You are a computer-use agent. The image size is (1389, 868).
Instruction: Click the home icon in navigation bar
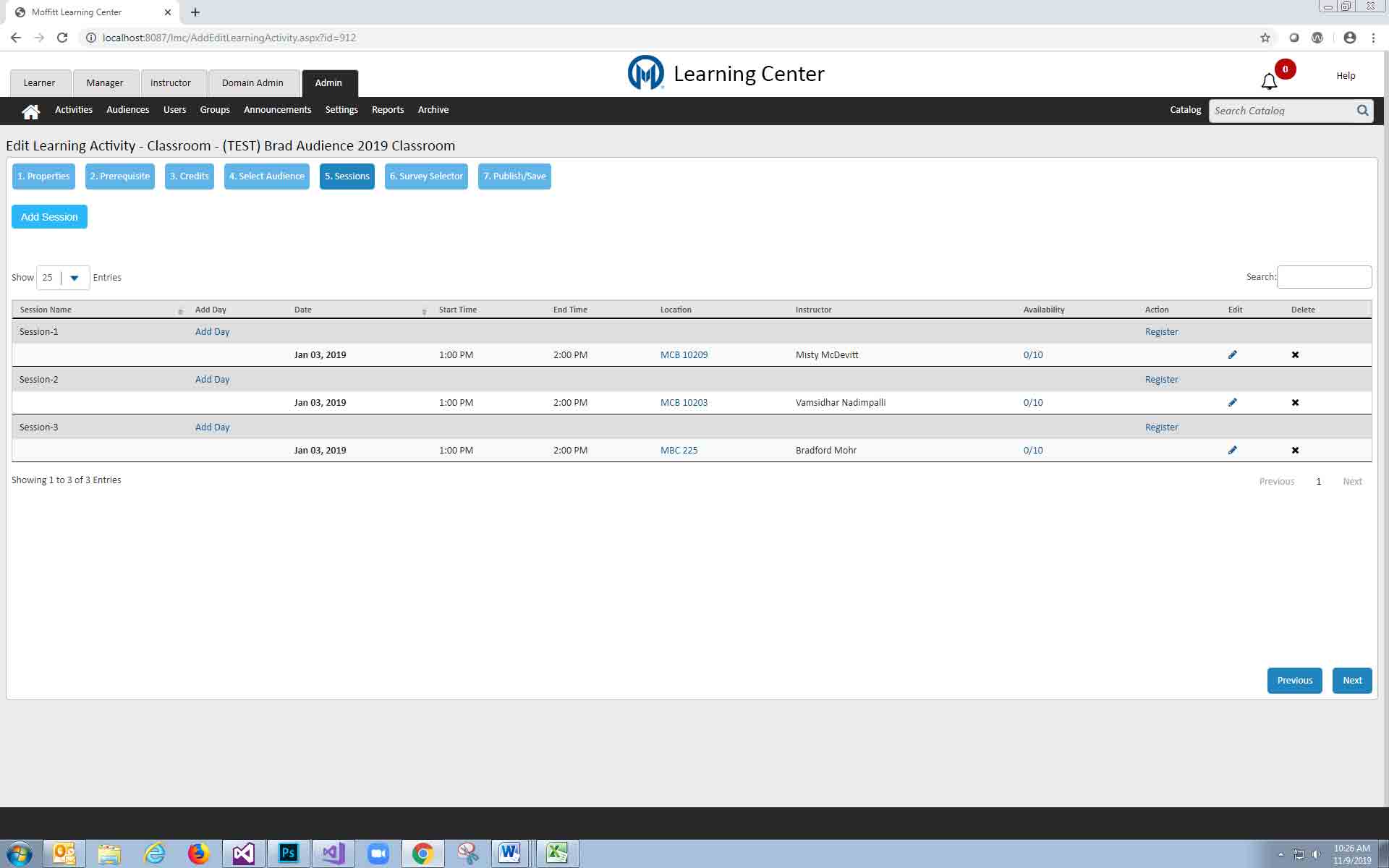30,111
